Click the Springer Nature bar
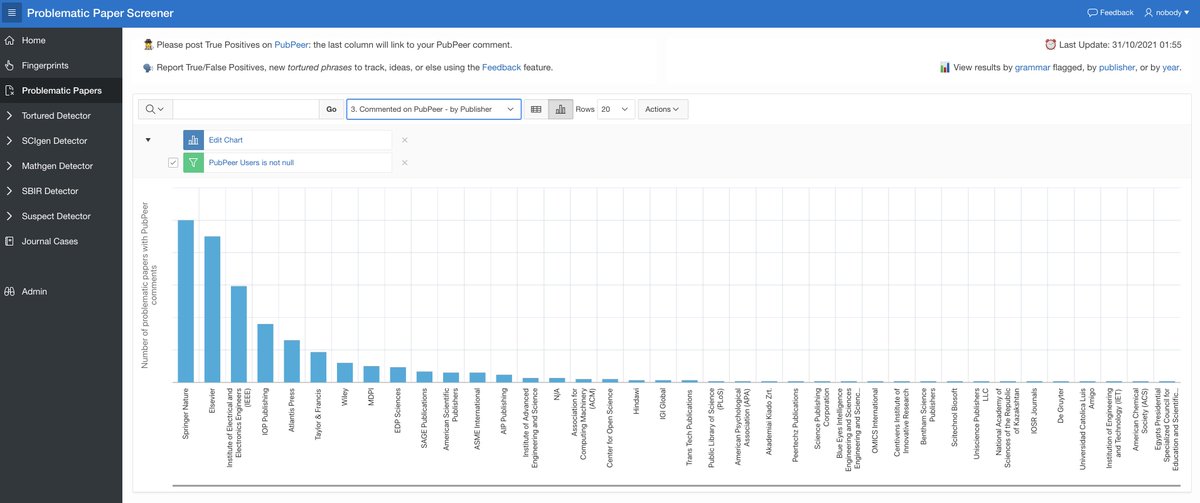The height and width of the screenshot is (503, 1200). pos(186,301)
